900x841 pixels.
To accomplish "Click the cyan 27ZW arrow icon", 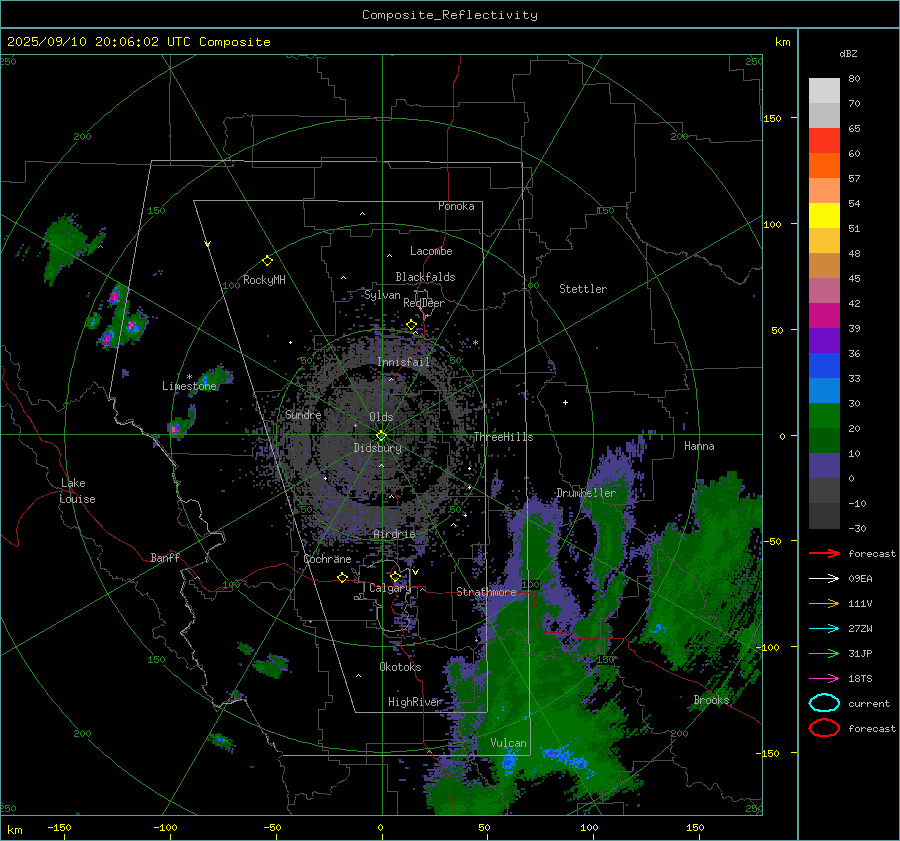I will coord(824,629).
